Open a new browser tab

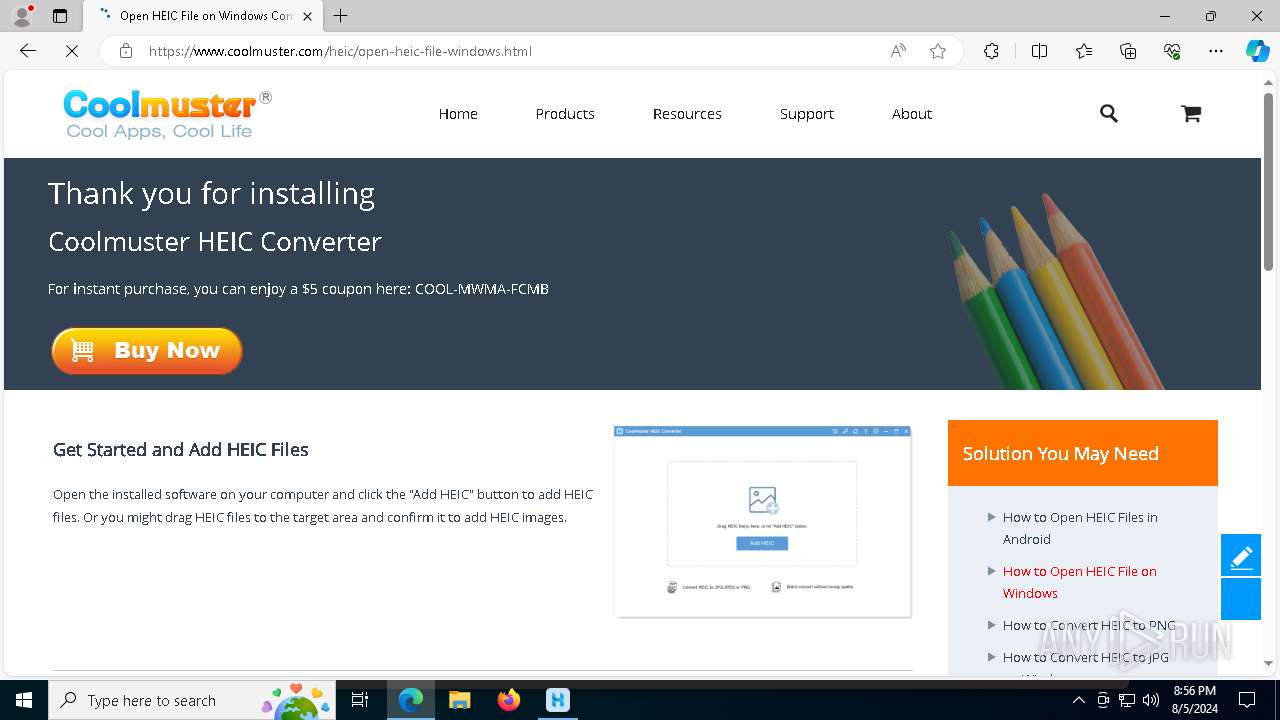tap(341, 16)
